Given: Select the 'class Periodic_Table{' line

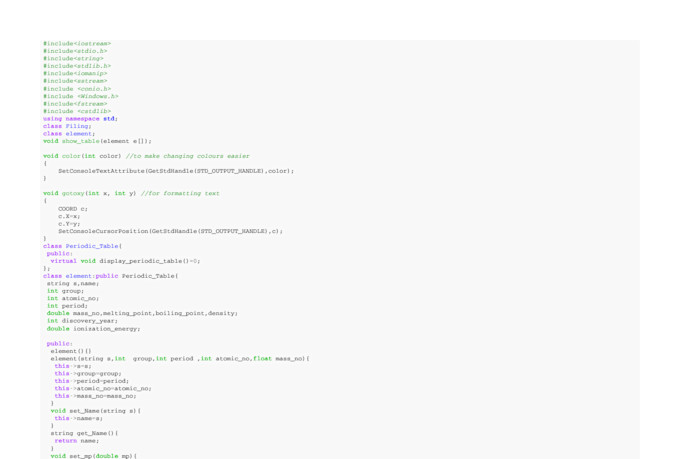Looking at the screenshot, I should 82,246.
